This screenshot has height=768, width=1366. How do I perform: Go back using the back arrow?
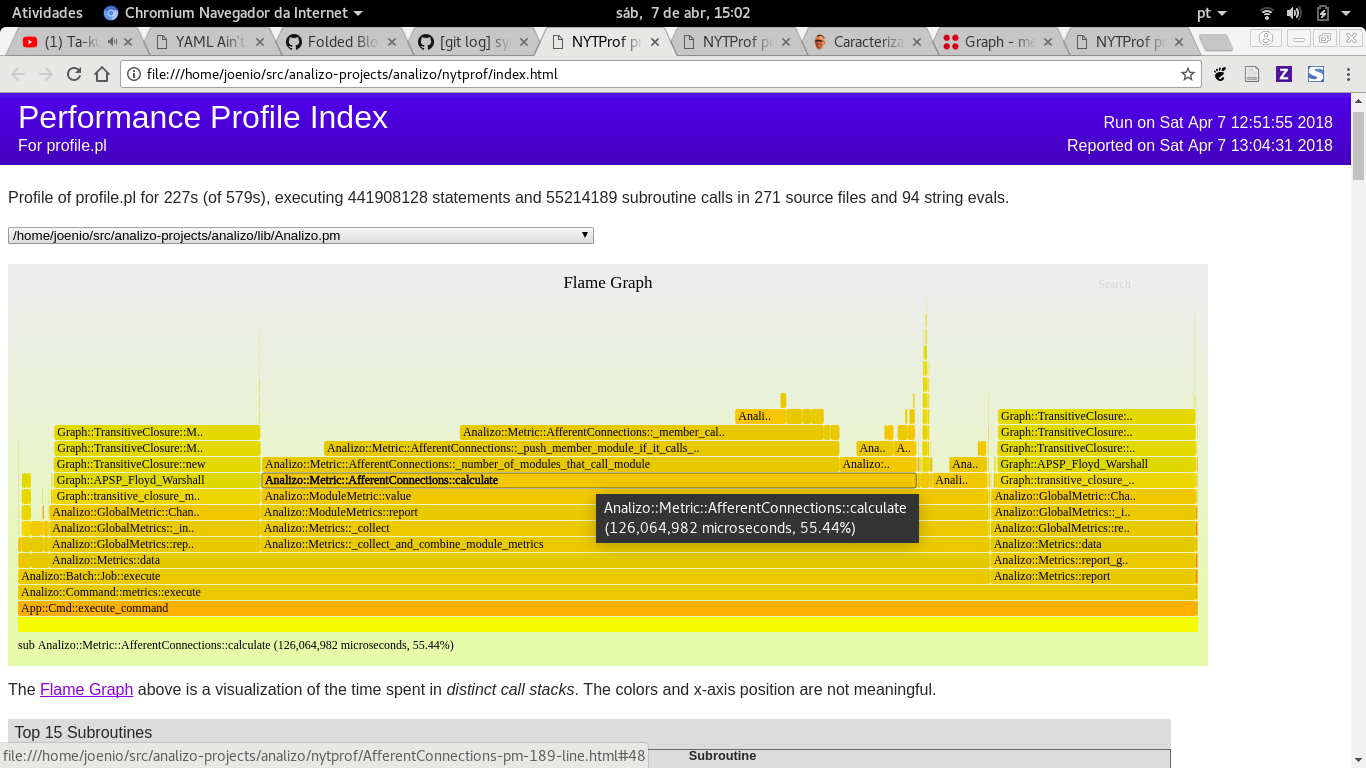[x=17, y=74]
